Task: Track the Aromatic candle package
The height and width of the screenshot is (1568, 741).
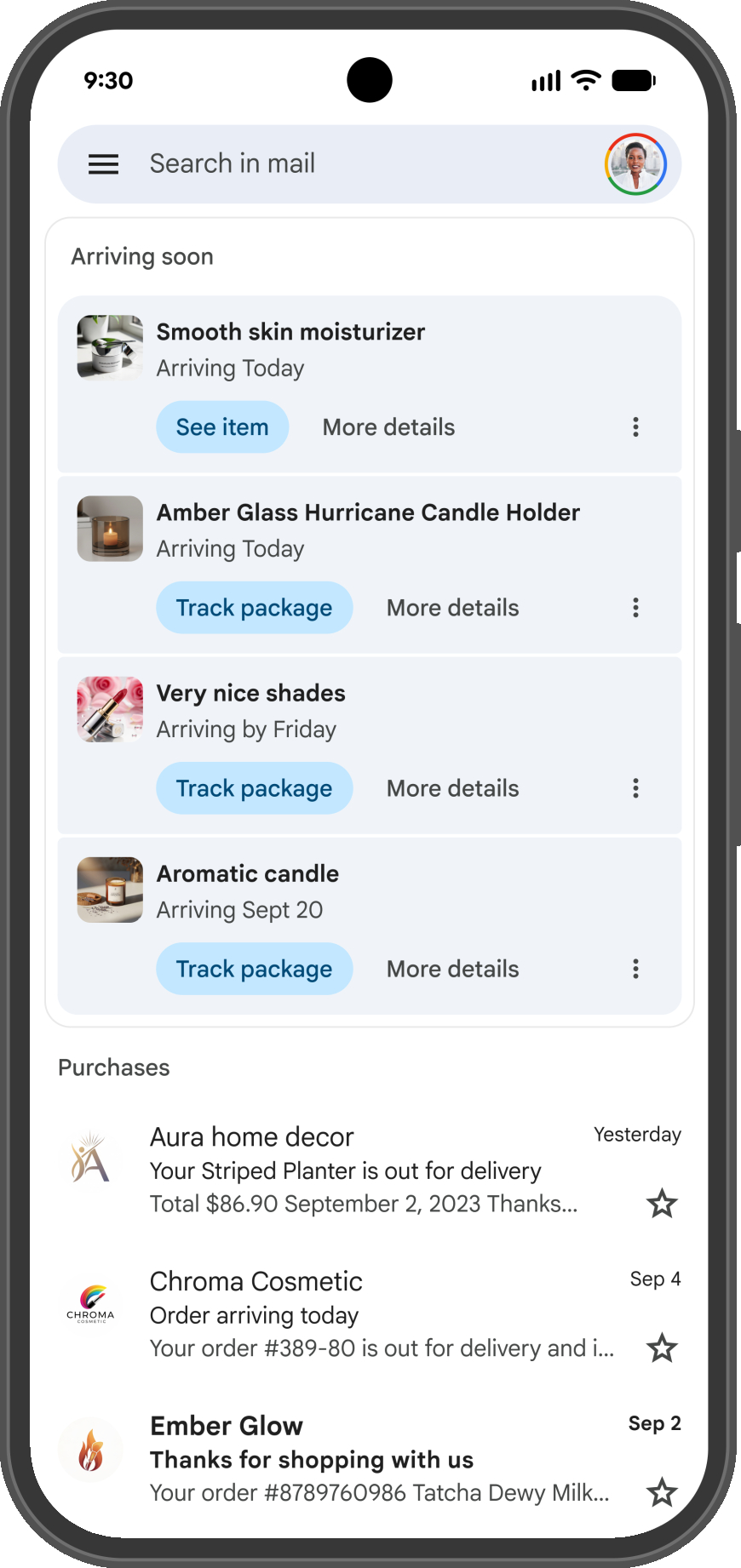Action: pyautogui.click(x=254, y=969)
